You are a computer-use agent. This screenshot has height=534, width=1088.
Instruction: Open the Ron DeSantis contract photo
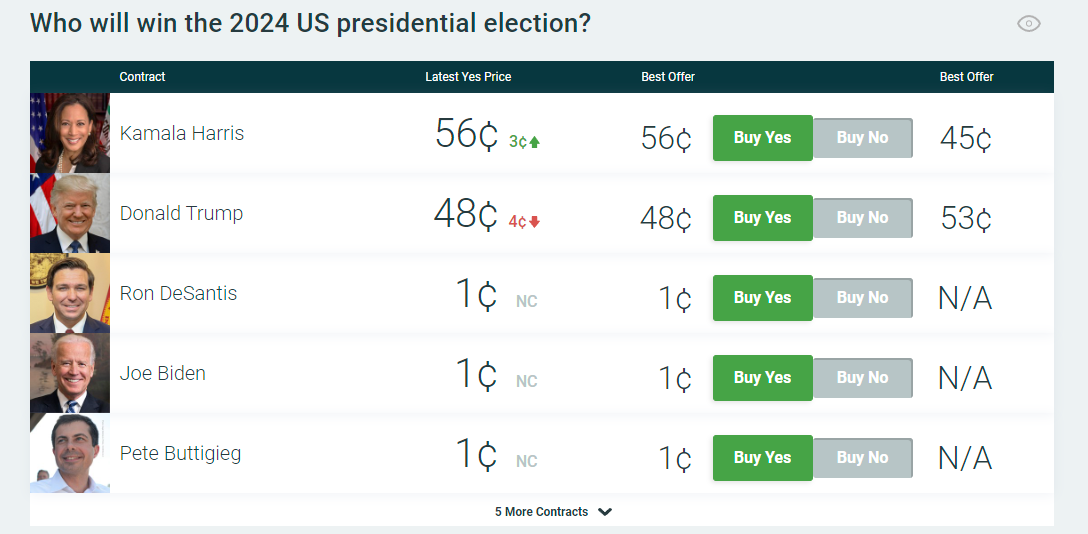click(70, 294)
